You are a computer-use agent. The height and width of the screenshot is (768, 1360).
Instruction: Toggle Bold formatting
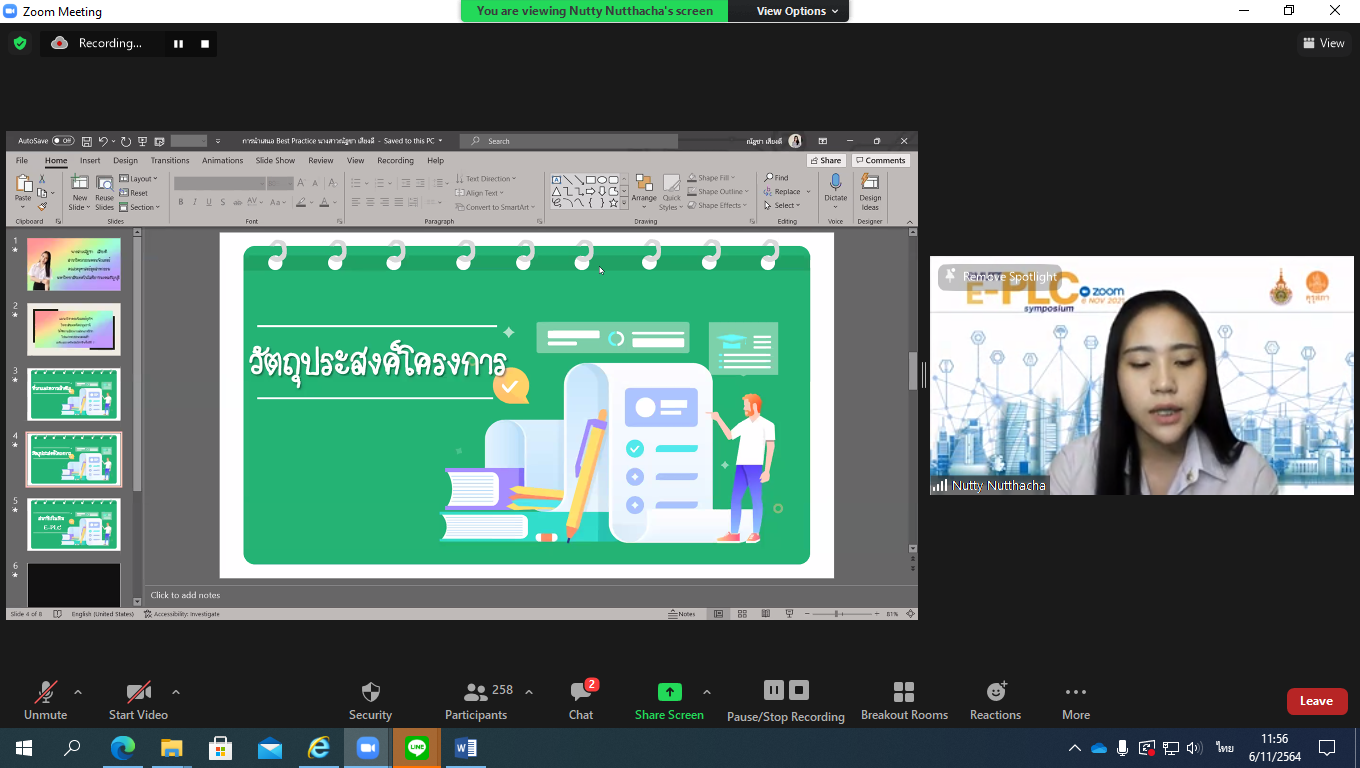click(181, 202)
